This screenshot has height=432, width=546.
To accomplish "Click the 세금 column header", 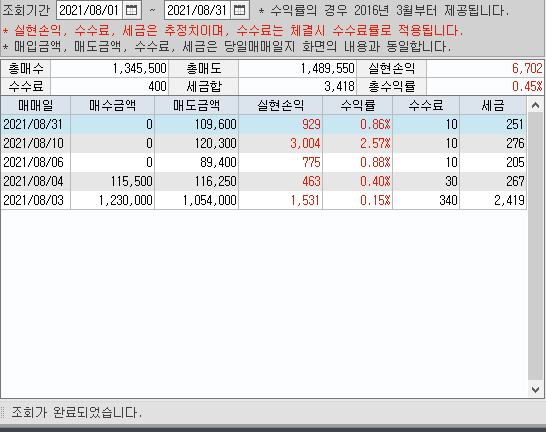I will [493, 105].
